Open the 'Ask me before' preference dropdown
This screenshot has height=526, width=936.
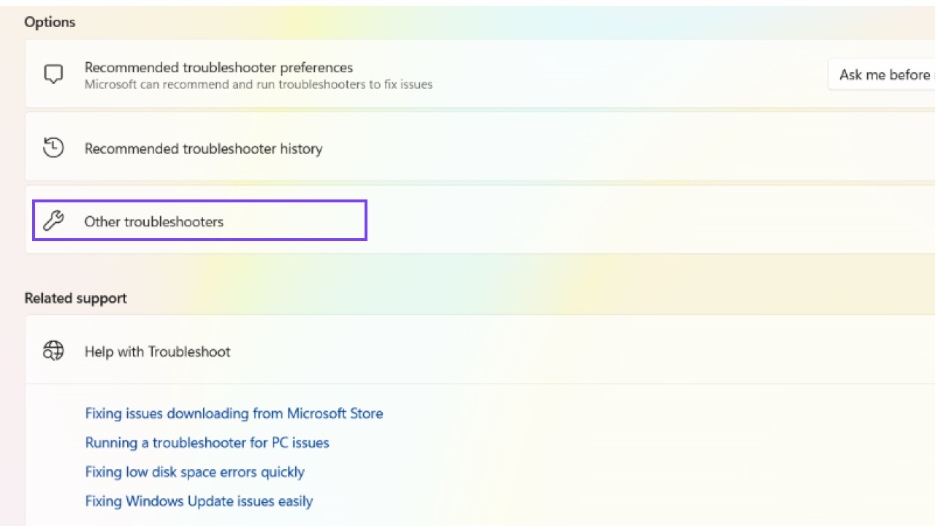click(x=883, y=75)
